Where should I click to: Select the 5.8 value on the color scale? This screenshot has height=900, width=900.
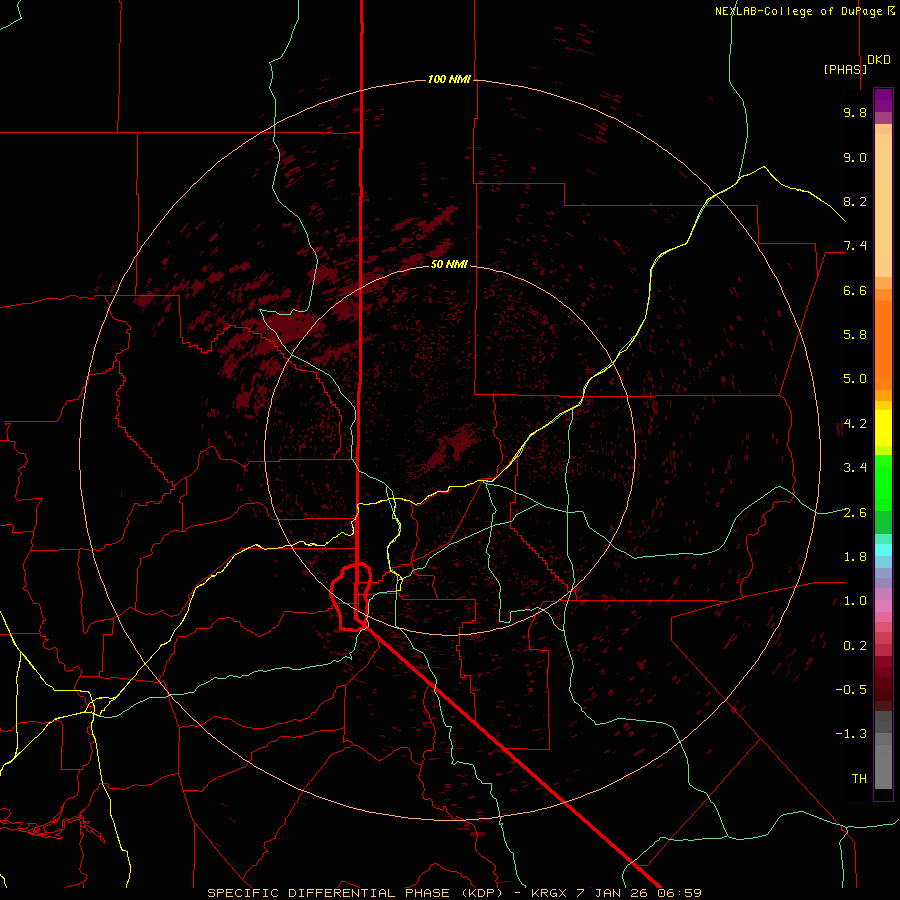[x=855, y=335]
